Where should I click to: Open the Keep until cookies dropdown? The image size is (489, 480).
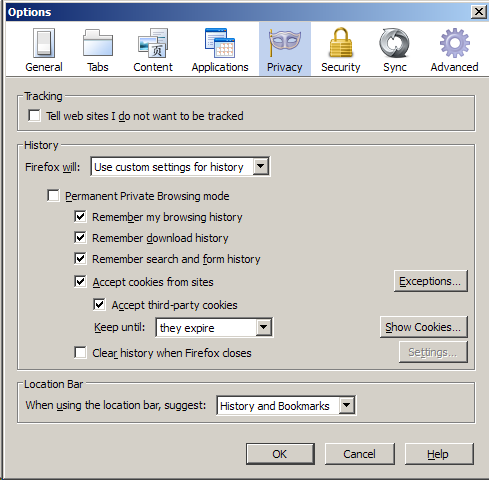coord(214,328)
